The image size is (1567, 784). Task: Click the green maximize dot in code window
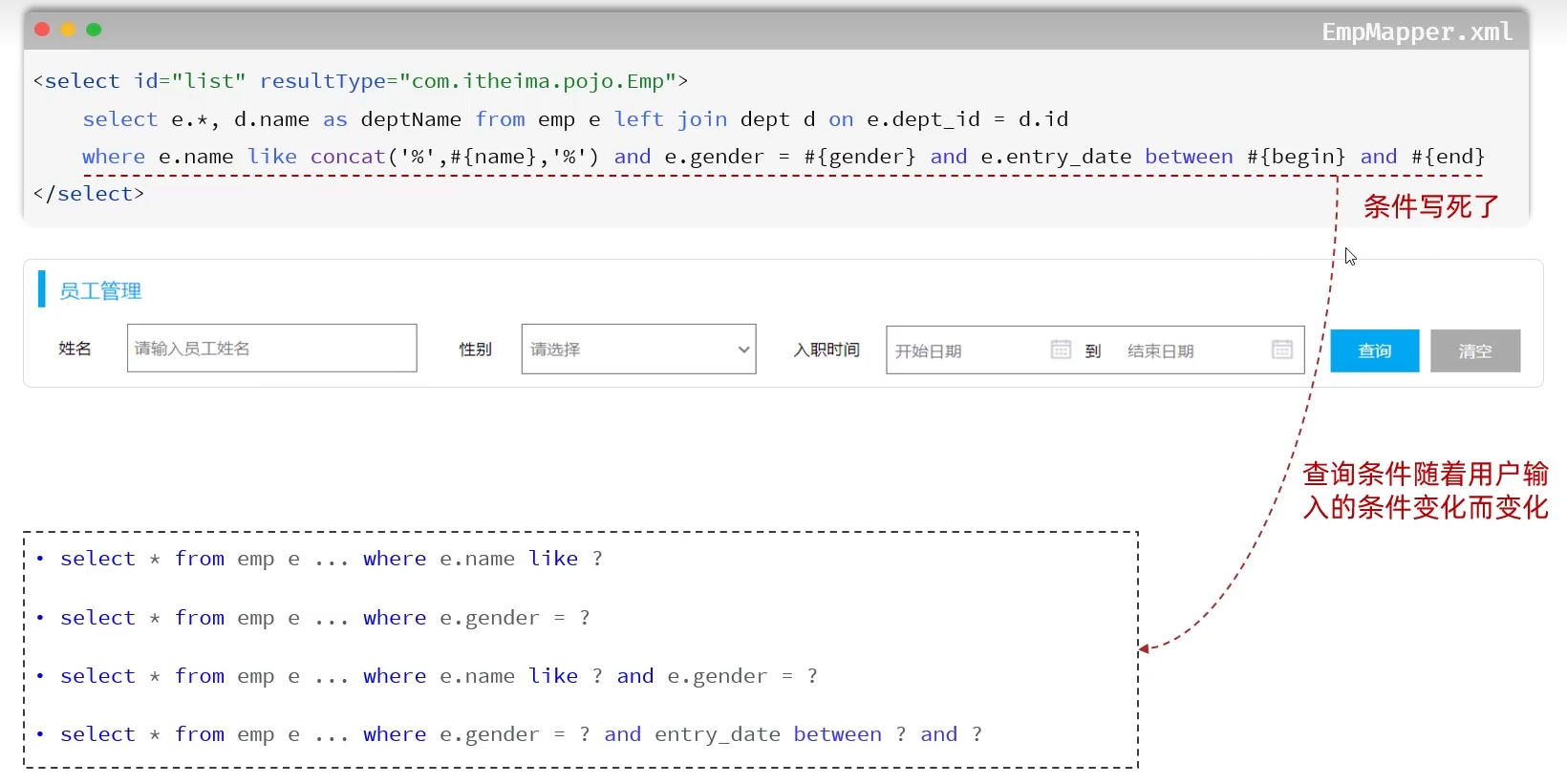pos(94,30)
